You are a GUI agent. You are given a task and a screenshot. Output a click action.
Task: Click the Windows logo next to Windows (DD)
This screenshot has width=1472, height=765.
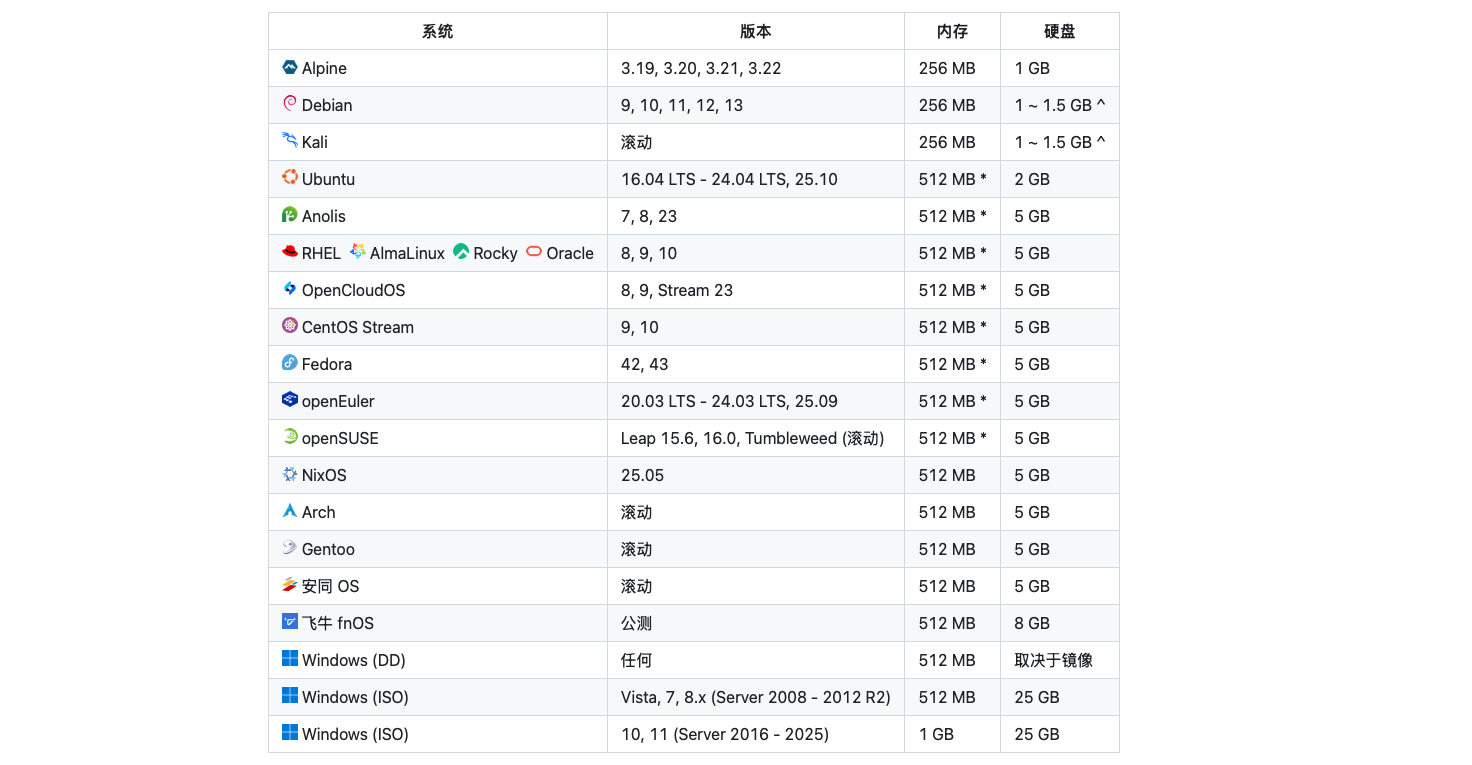coord(288,659)
